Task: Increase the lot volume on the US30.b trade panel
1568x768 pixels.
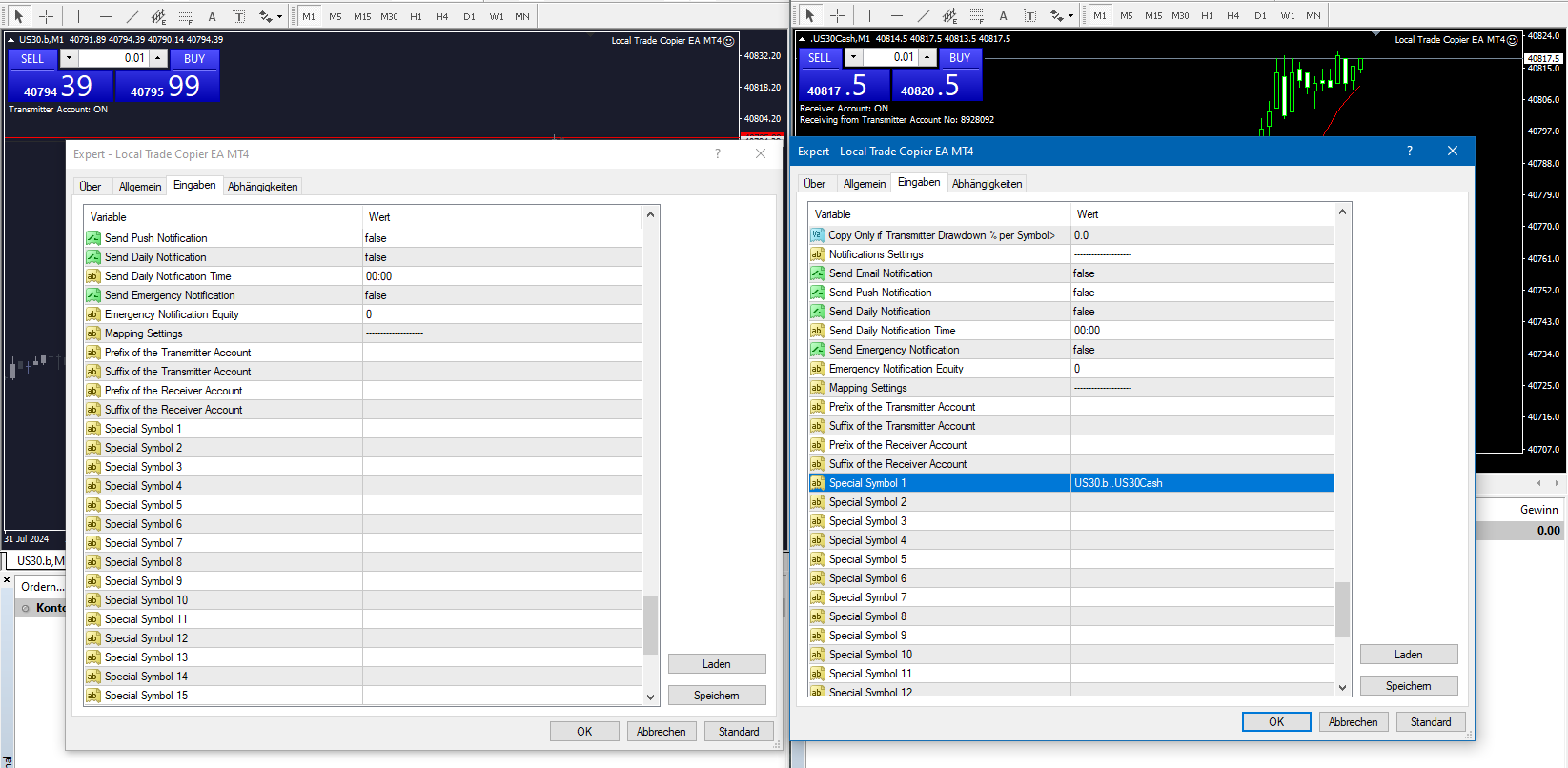Action: pyautogui.click(x=158, y=59)
